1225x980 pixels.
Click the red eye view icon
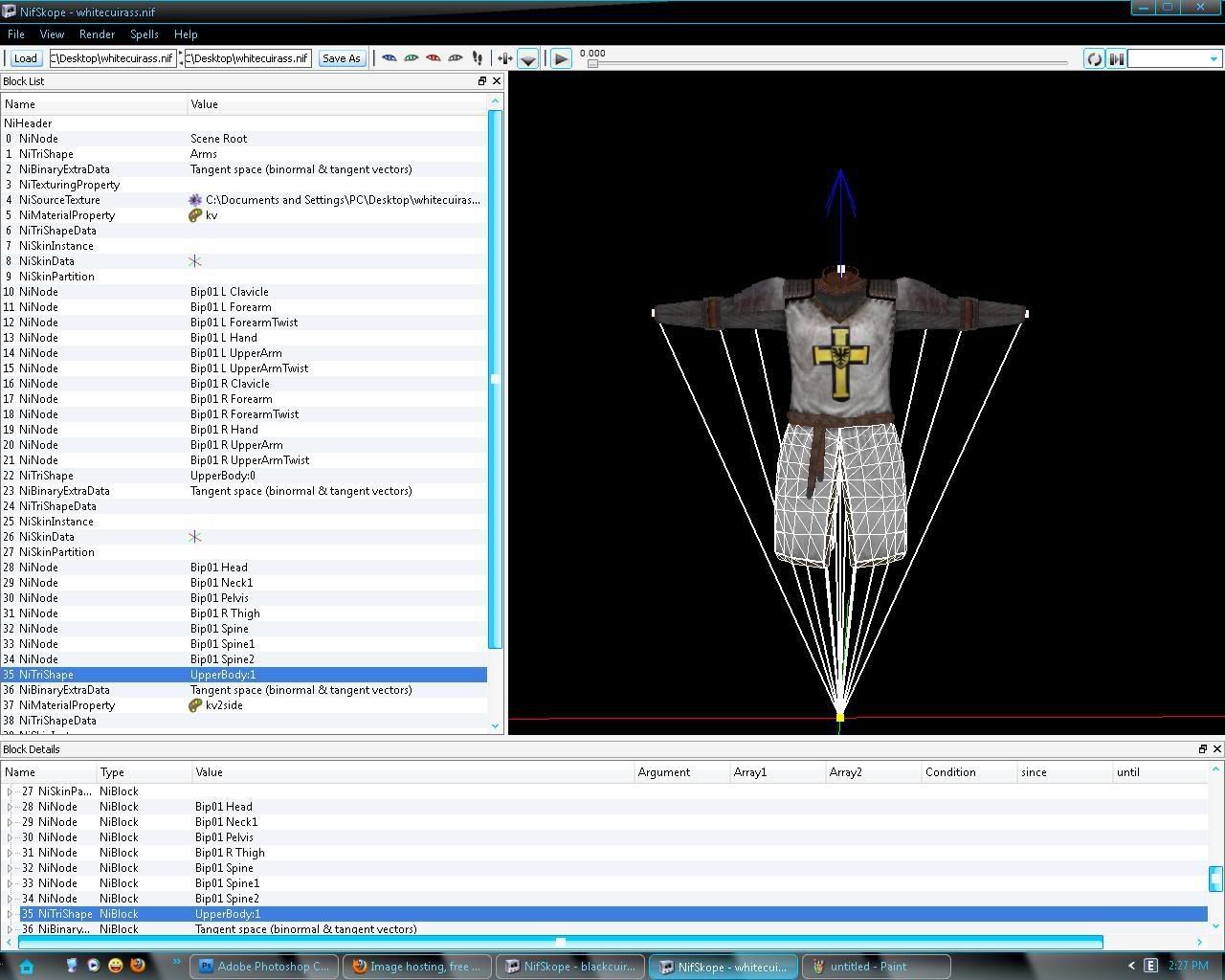tap(433, 58)
